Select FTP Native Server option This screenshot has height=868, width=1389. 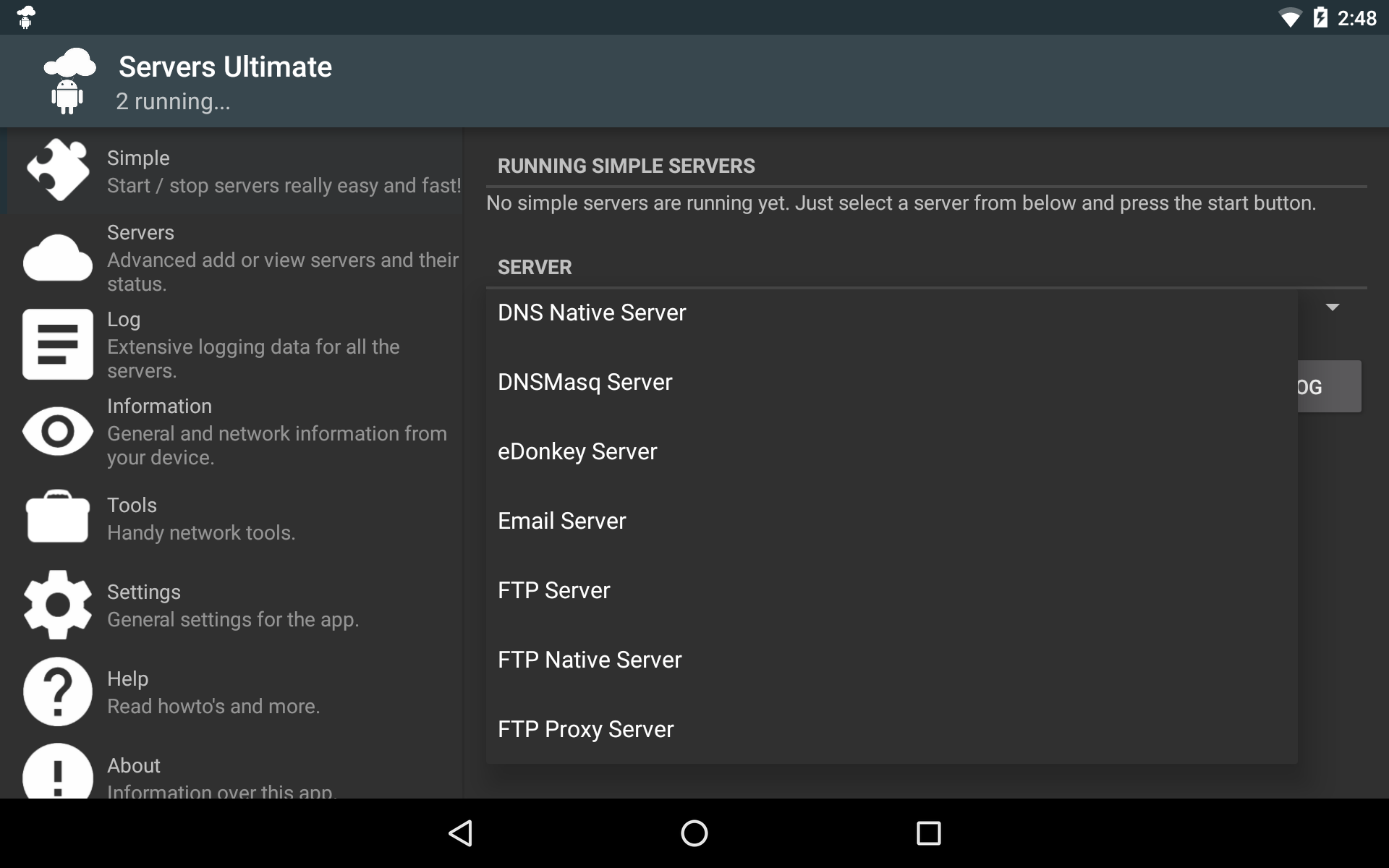[891, 660]
